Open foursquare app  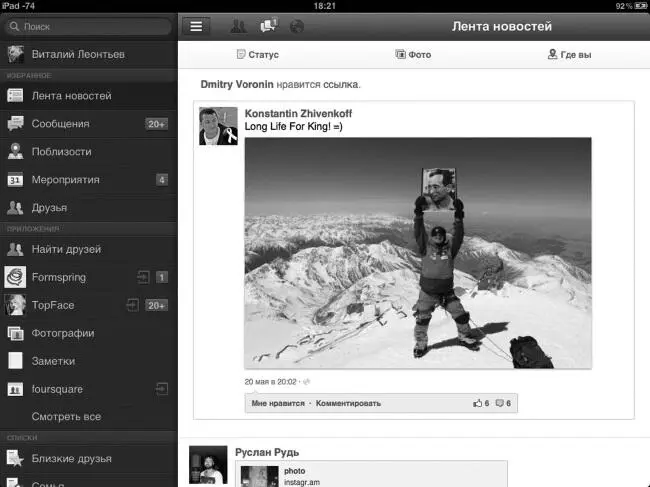(57, 389)
